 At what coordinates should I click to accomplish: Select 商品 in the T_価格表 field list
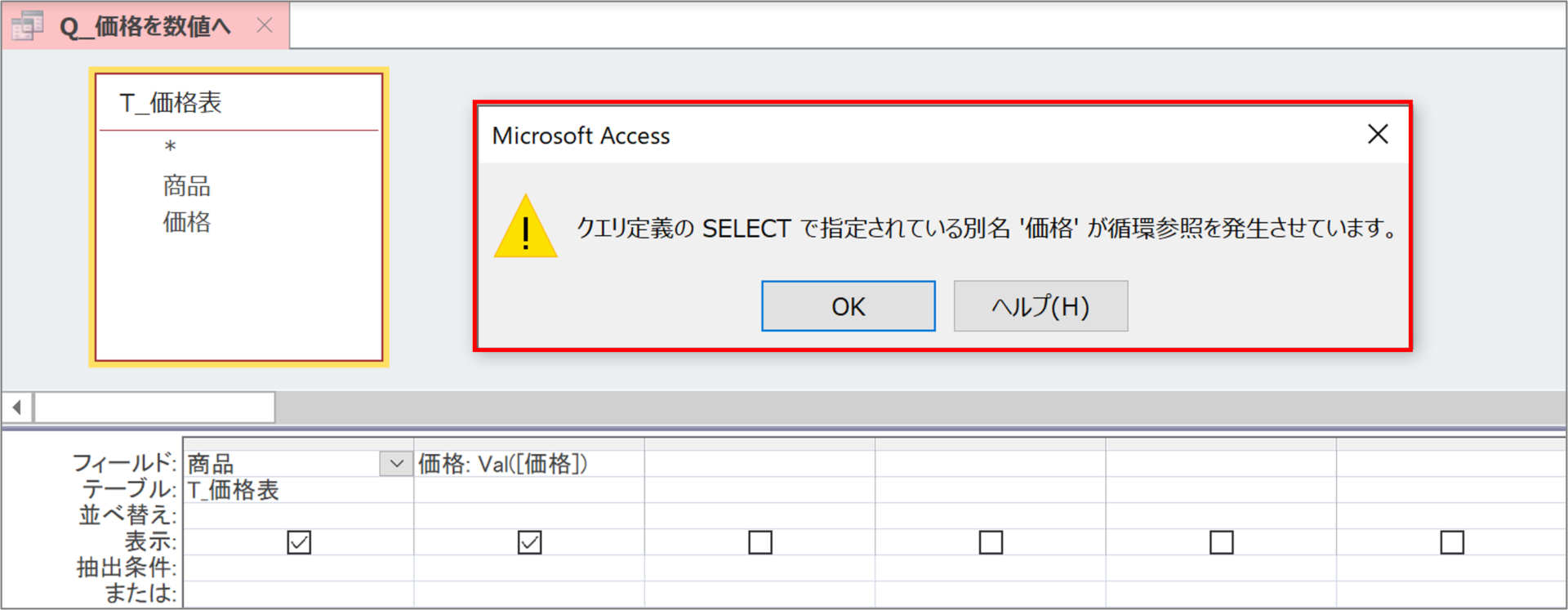(x=186, y=186)
